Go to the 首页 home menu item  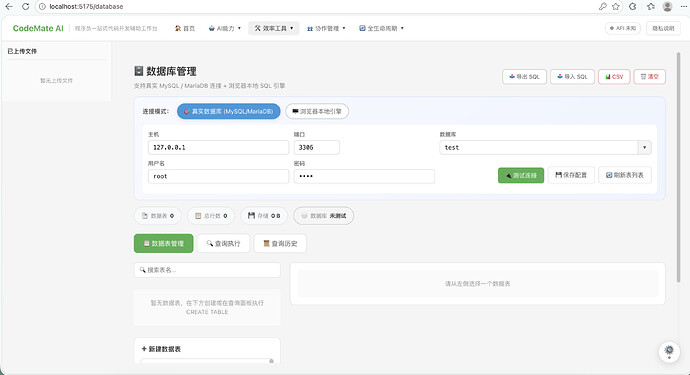(184, 28)
